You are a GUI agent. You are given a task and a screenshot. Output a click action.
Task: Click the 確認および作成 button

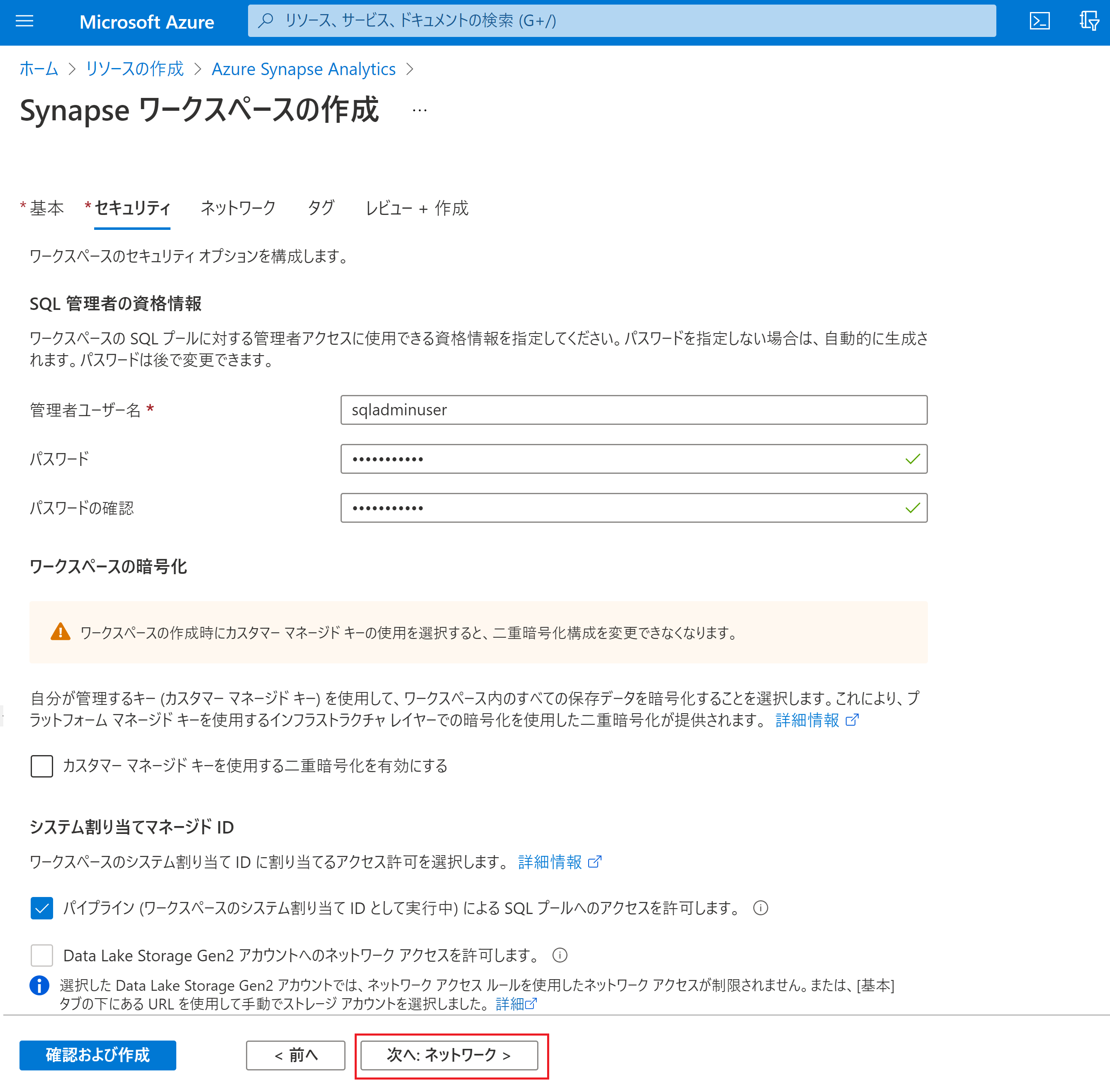click(x=97, y=1055)
